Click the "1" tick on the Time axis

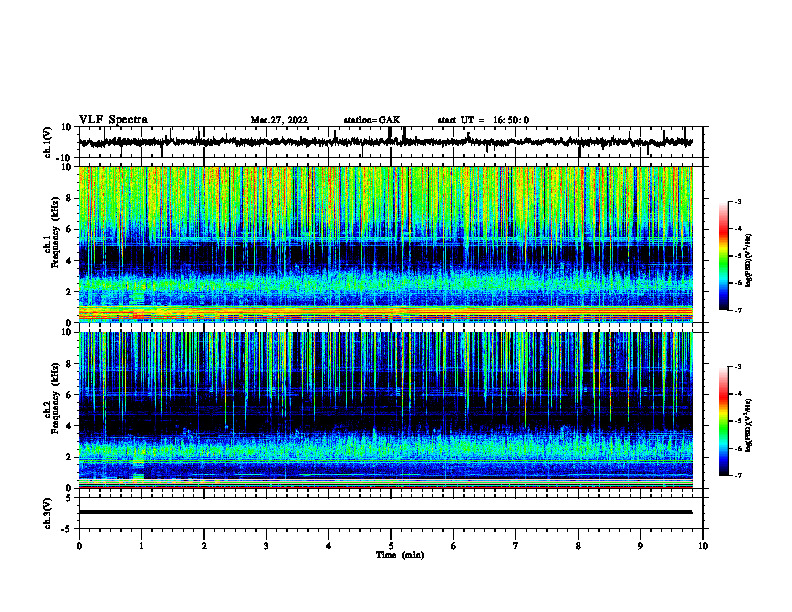[141, 546]
